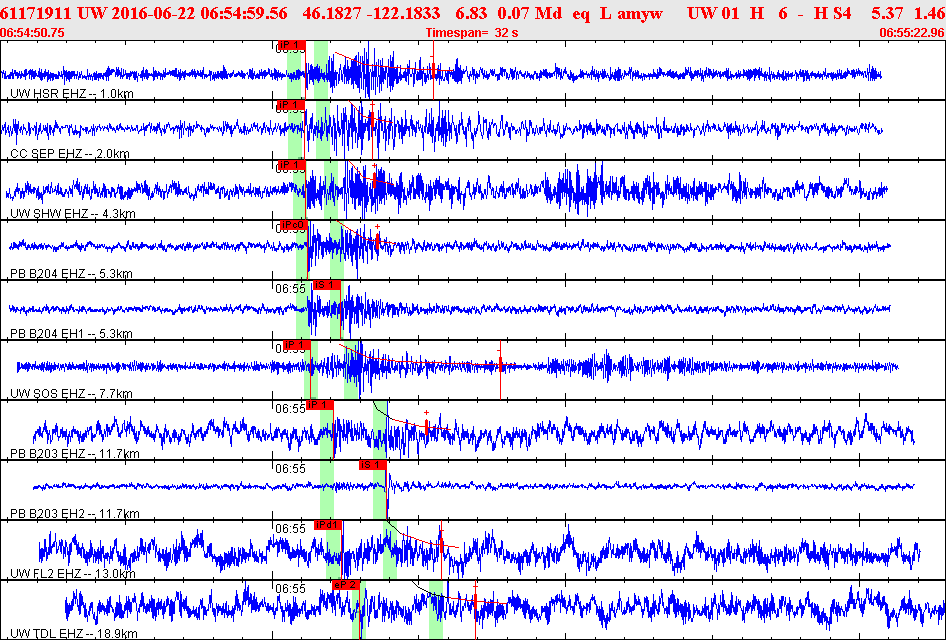Click the 'UW SHW EHZ -- 4.3km' station label
The height and width of the screenshot is (640, 946).
pos(73,214)
